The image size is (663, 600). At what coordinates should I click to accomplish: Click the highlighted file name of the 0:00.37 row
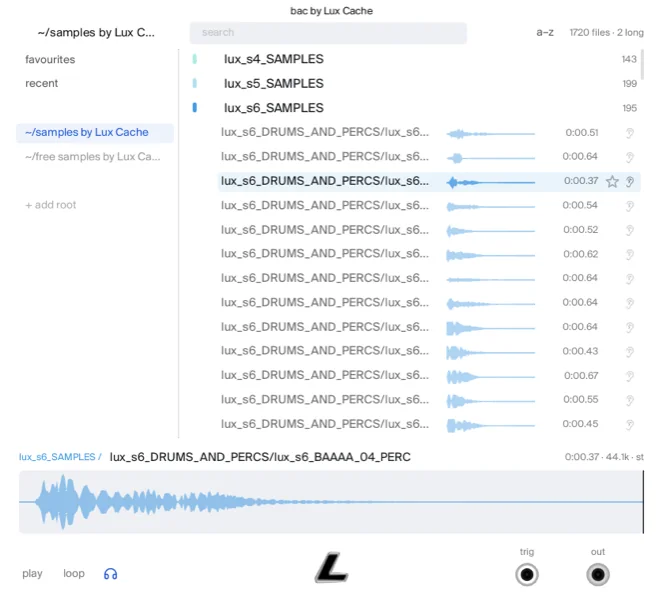[x=325, y=181]
